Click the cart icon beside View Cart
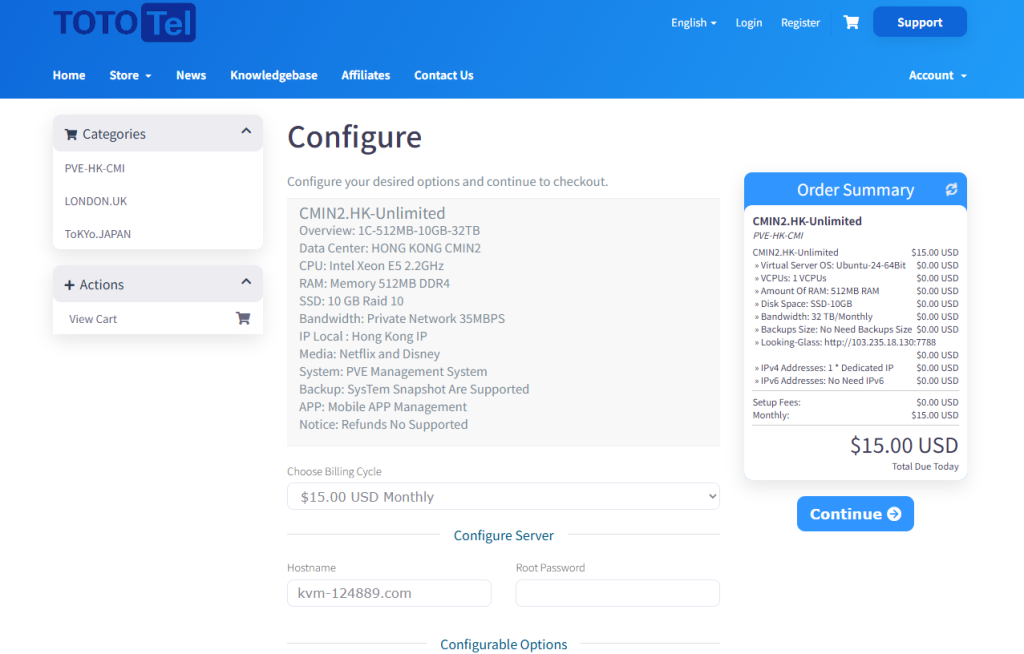This screenshot has height=654, width=1024. coord(243,319)
